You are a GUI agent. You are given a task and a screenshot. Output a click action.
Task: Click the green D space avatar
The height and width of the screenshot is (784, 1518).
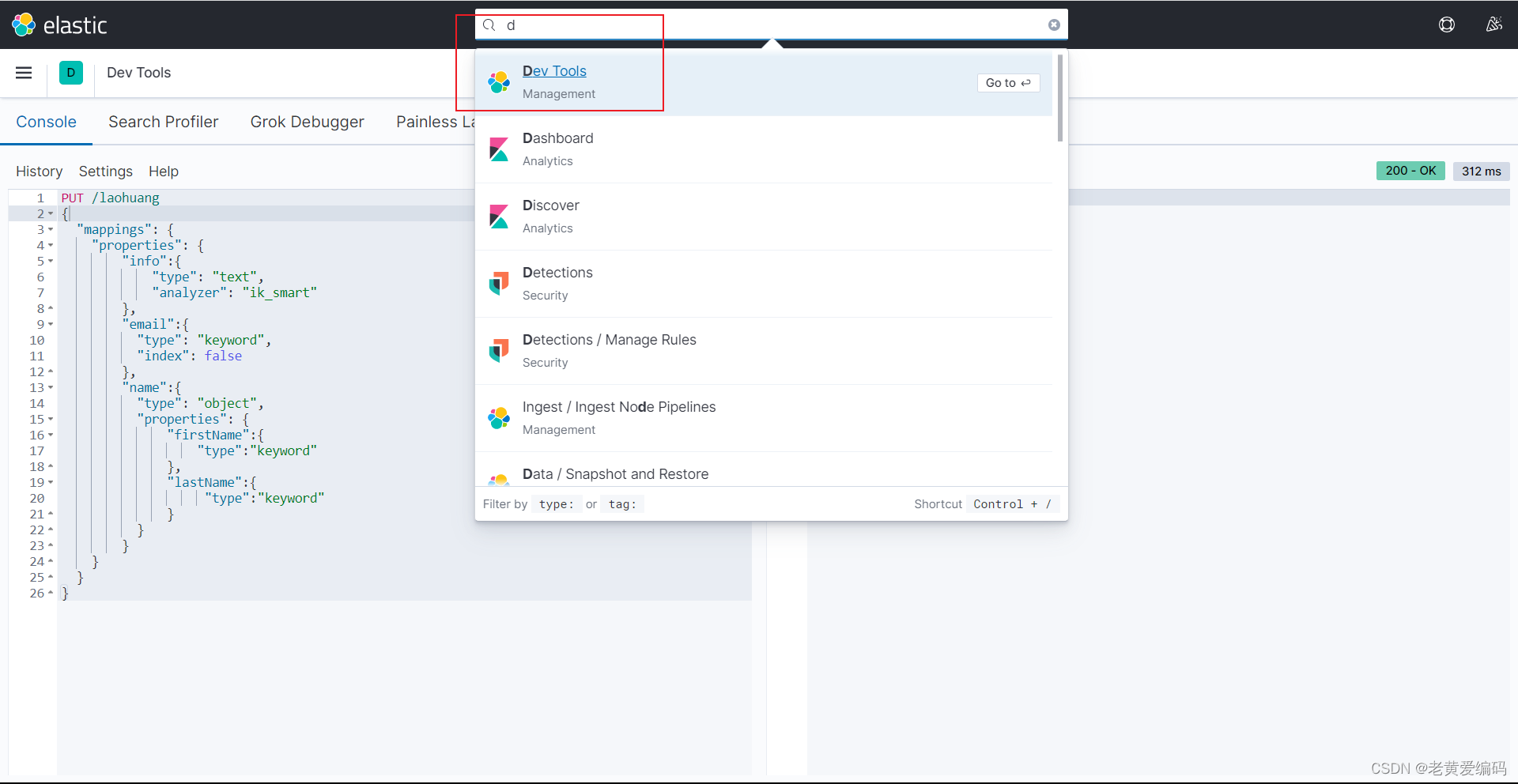pyautogui.click(x=71, y=73)
